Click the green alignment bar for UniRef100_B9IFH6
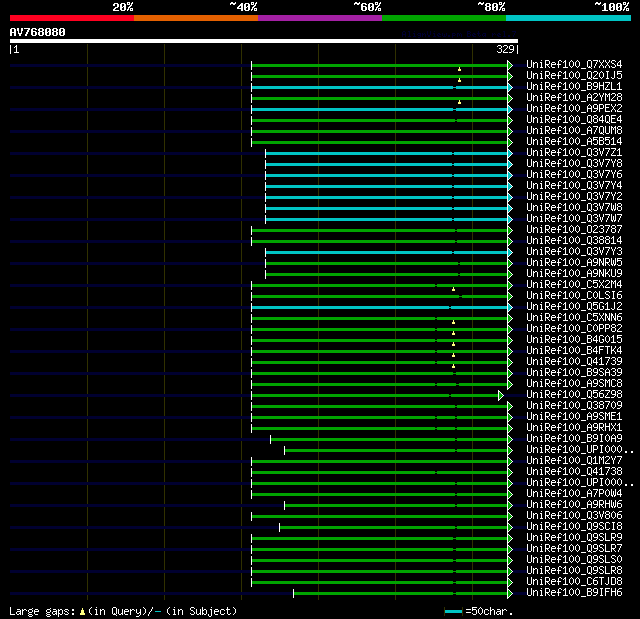 [400, 593]
